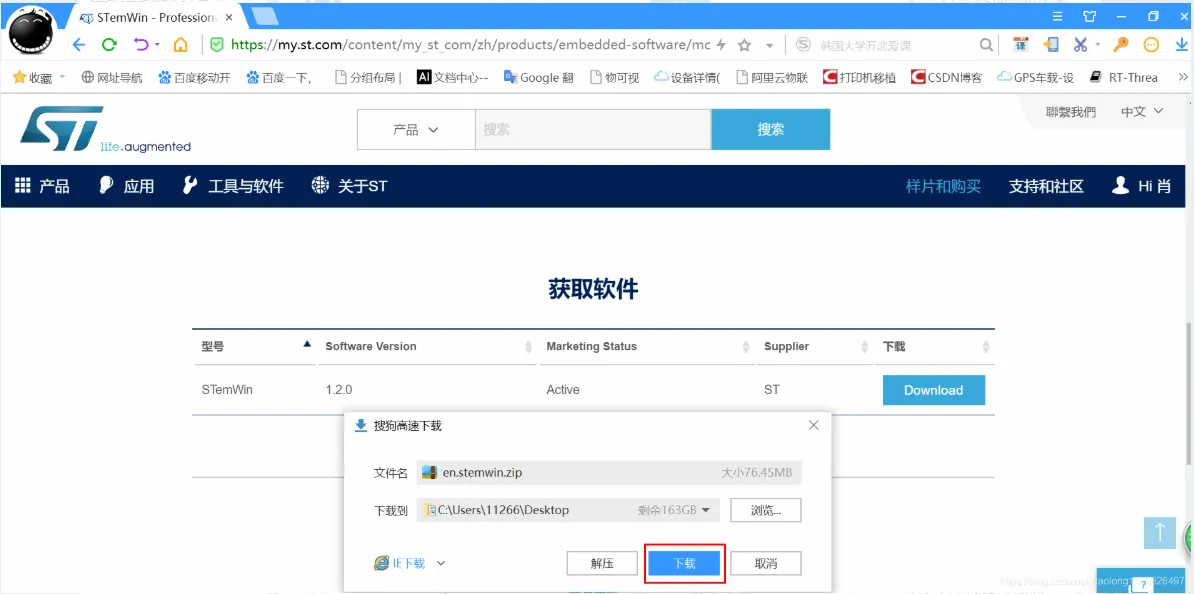Viewport: 1194px width, 594px height.
Task: Open the 设备详情 bookmark
Action: pyautogui.click(x=687, y=78)
